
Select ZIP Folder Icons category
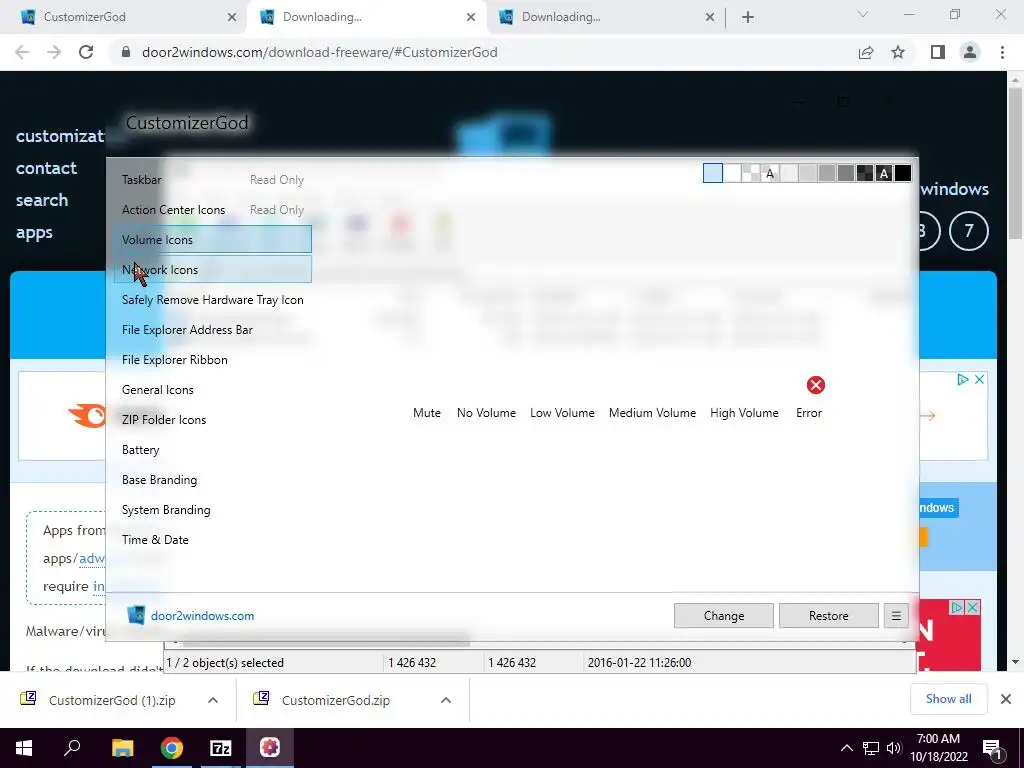click(213, 420)
